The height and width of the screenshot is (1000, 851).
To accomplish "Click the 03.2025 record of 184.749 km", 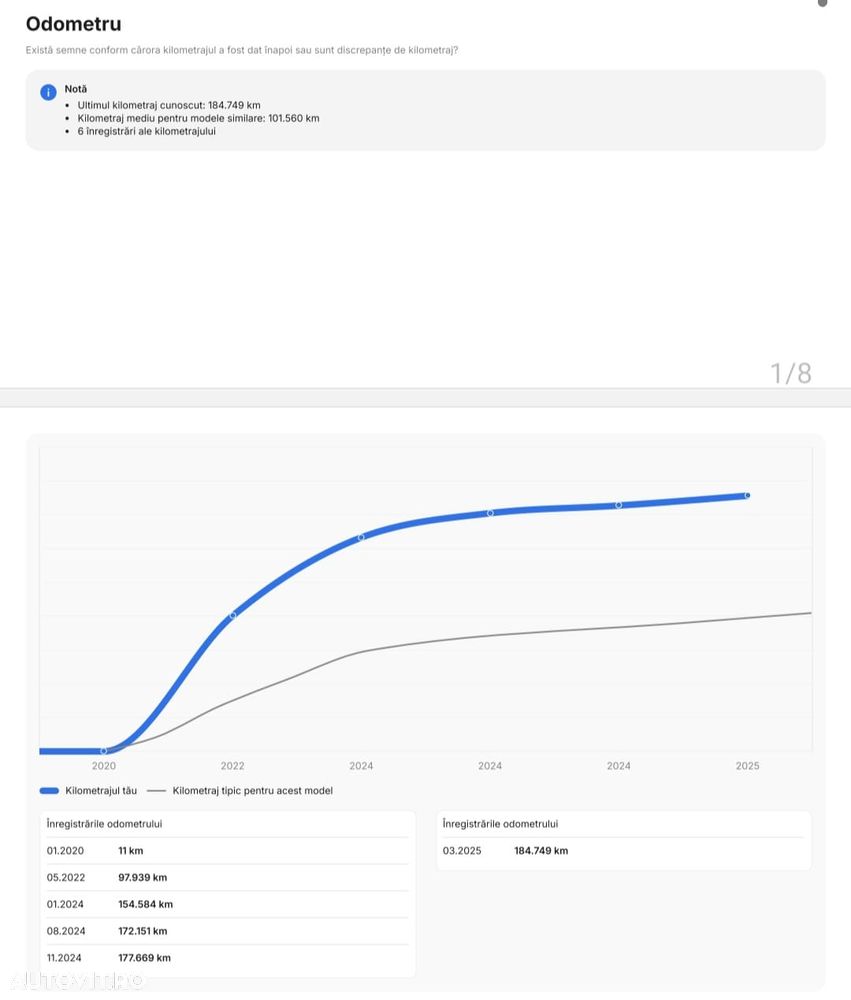I will (623, 851).
